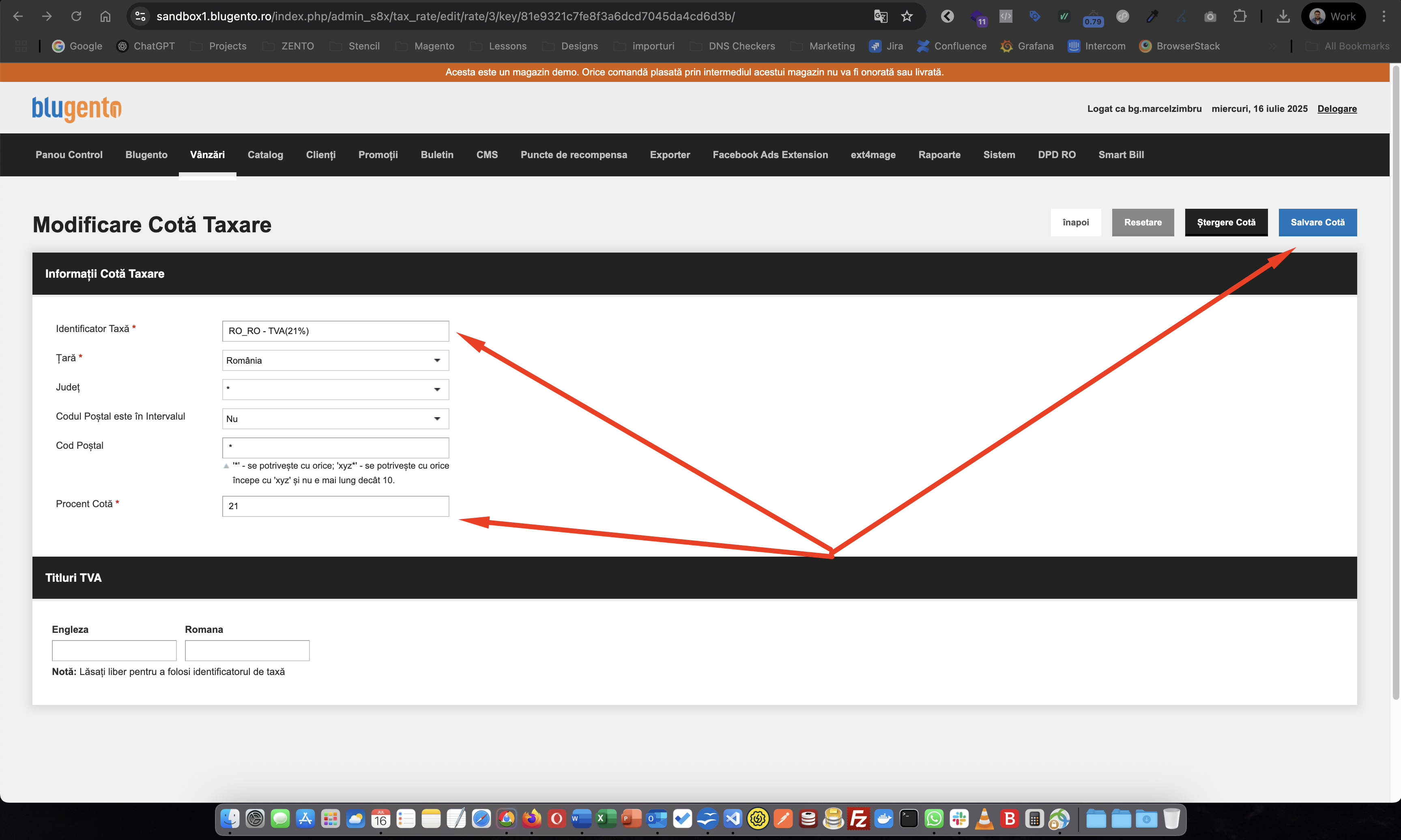1401x840 pixels.
Task: Bookmark this page with the star icon
Action: click(x=907, y=16)
